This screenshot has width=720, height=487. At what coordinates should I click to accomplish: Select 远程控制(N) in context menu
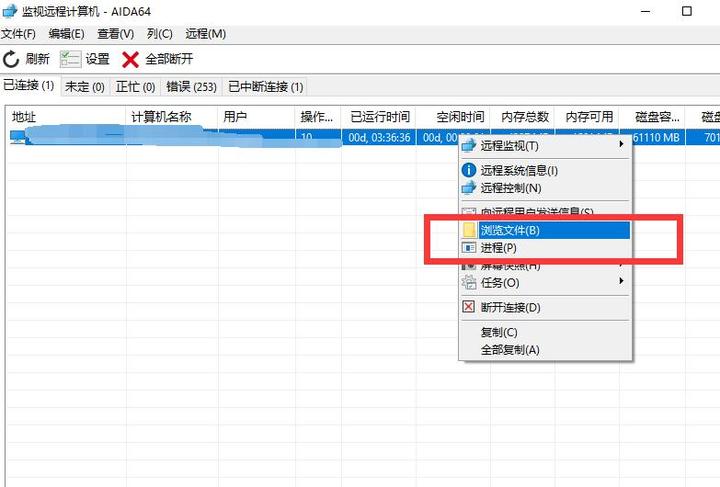point(546,188)
